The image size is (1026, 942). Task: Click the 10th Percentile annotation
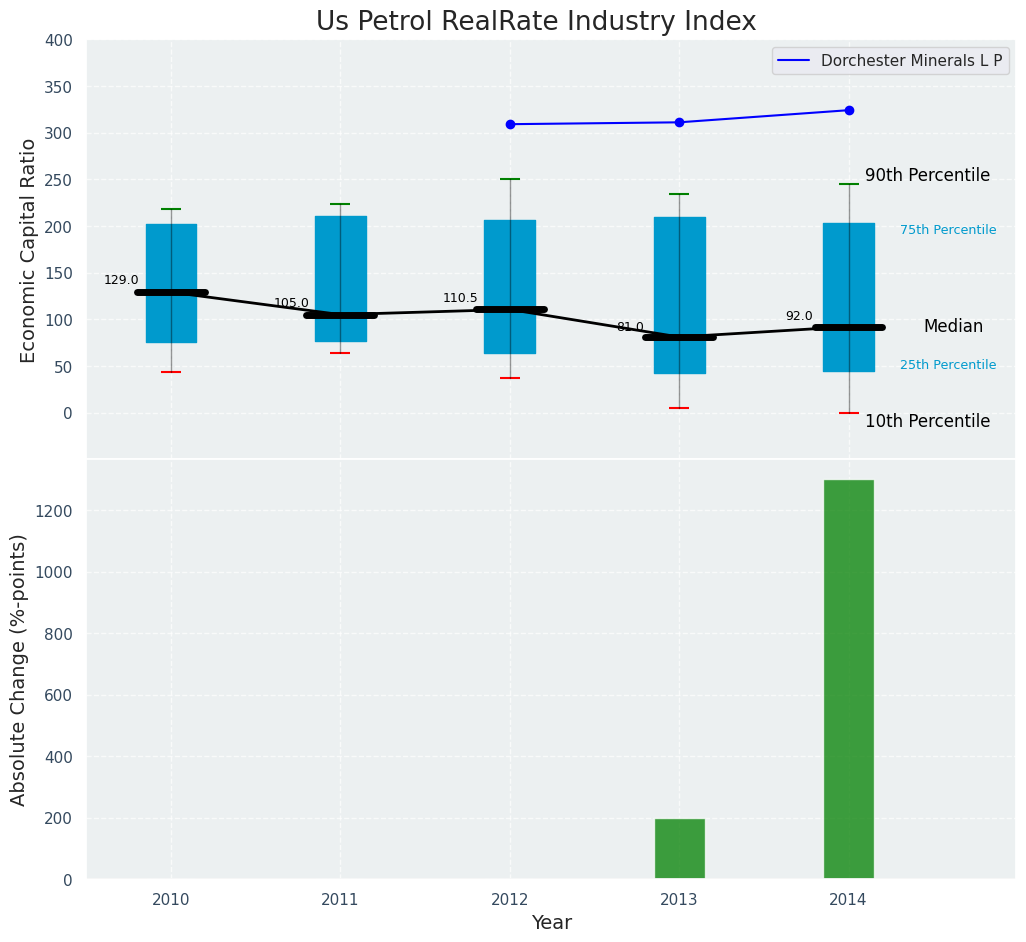pyautogui.click(x=927, y=422)
